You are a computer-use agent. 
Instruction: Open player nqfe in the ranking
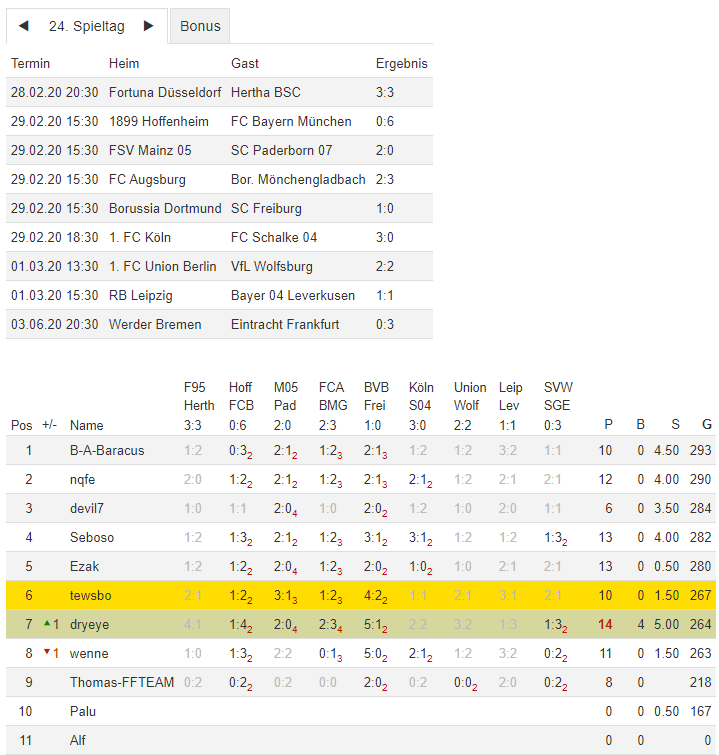pos(82,479)
